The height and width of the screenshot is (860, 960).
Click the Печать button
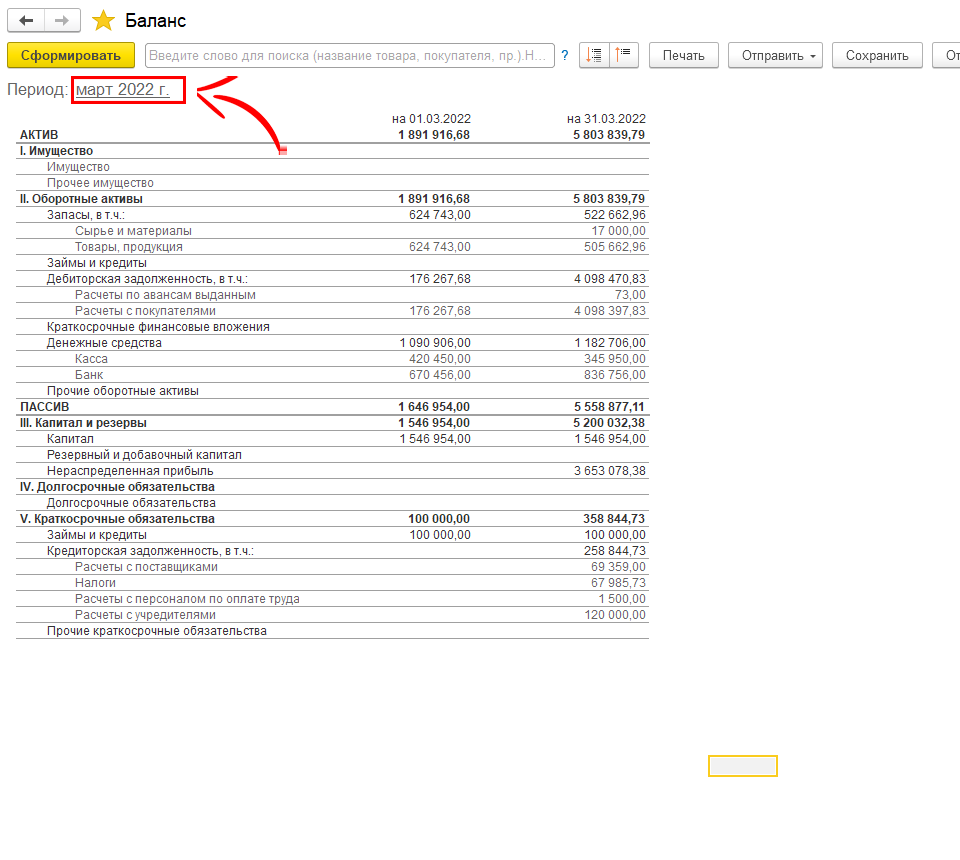(683, 56)
